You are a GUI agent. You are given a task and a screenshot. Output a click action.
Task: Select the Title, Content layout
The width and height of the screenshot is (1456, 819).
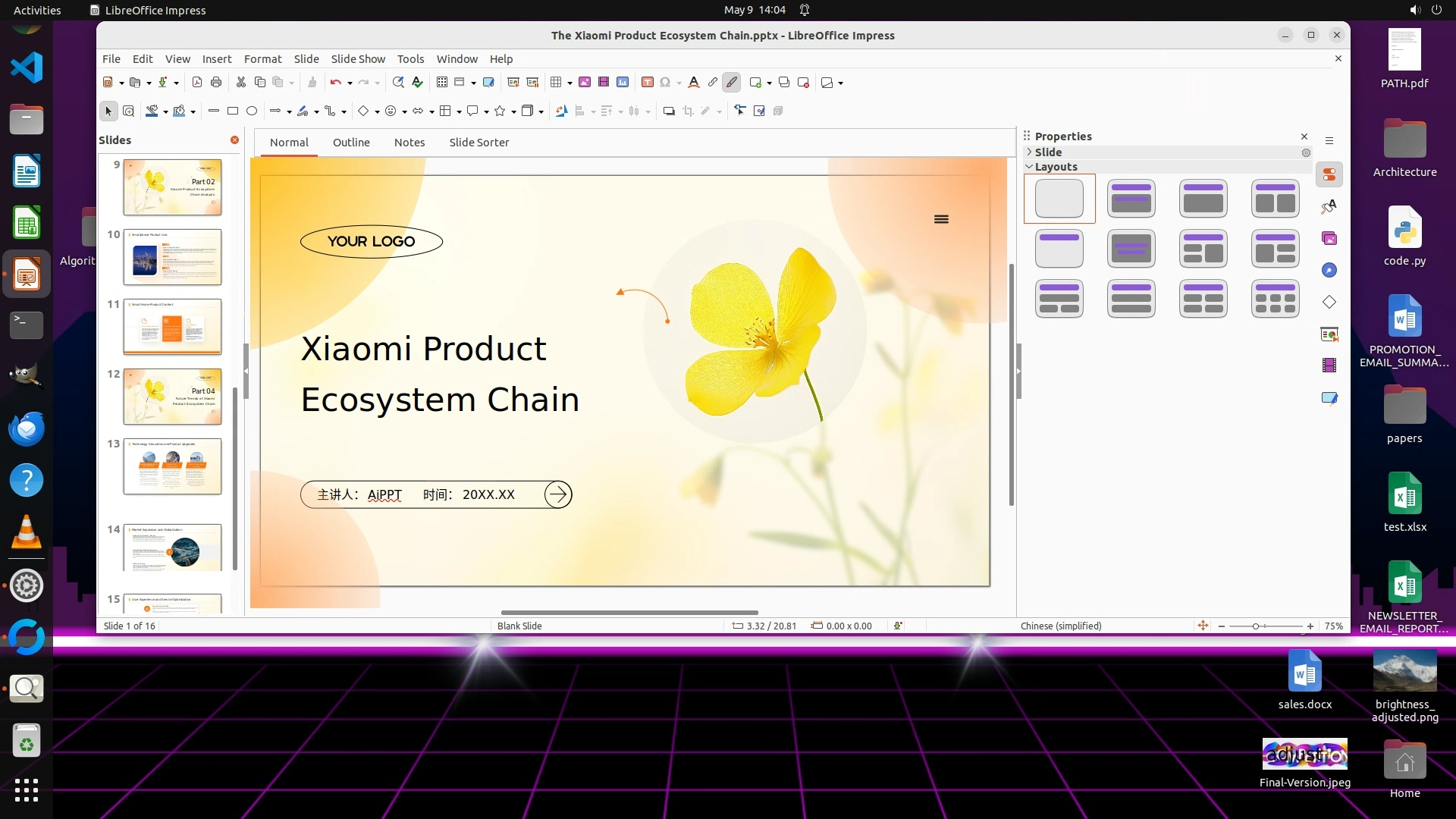[1203, 199]
